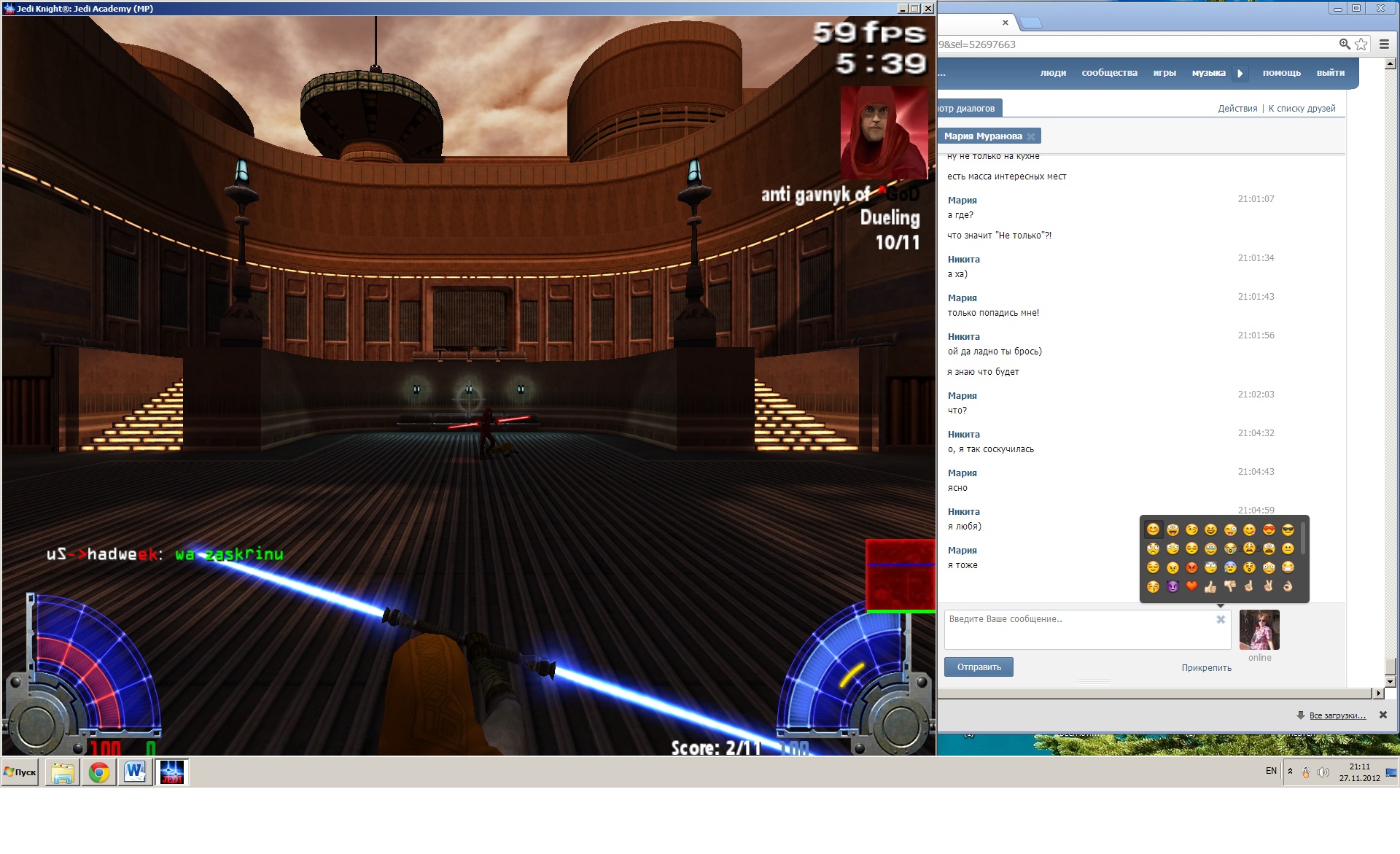
Task: Open Windows Explorer from taskbar
Action: click(x=63, y=772)
